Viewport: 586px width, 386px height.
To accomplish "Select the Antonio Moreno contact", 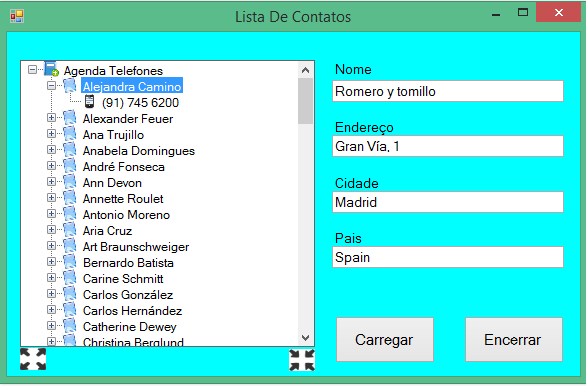I will [126, 215].
